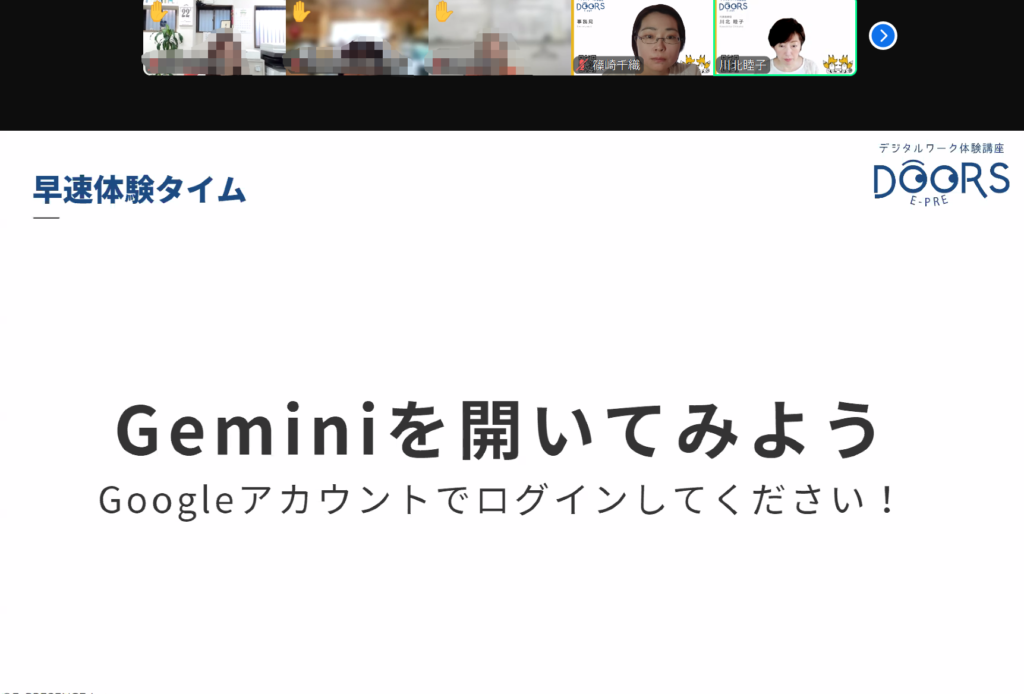The image size is (1024, 694).
Task: Click raised hand icon on third participant
Action: tap(443, 11)
